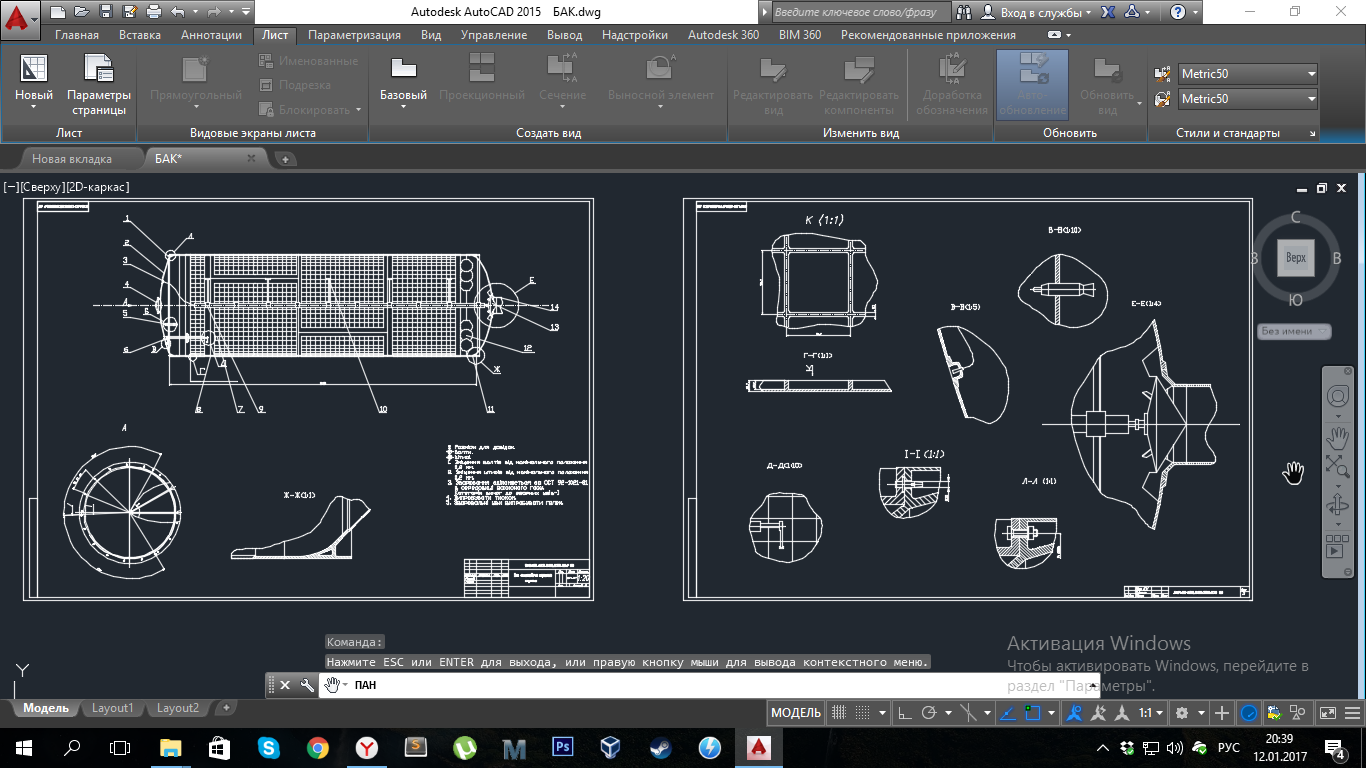Expand the Стили и стандарты panel launcher arrow

(1313, 133)
